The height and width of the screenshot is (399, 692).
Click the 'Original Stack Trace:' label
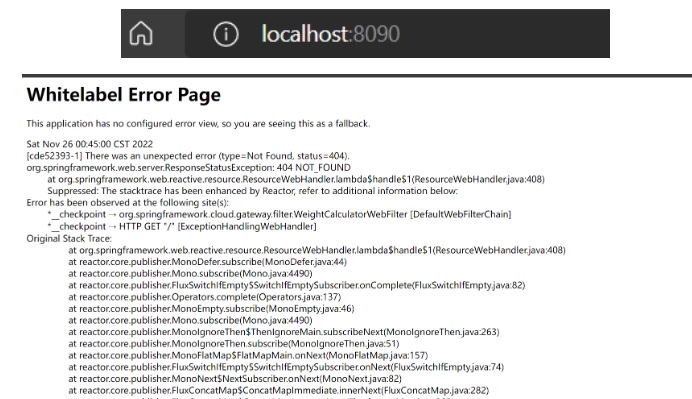coord(69,238)
